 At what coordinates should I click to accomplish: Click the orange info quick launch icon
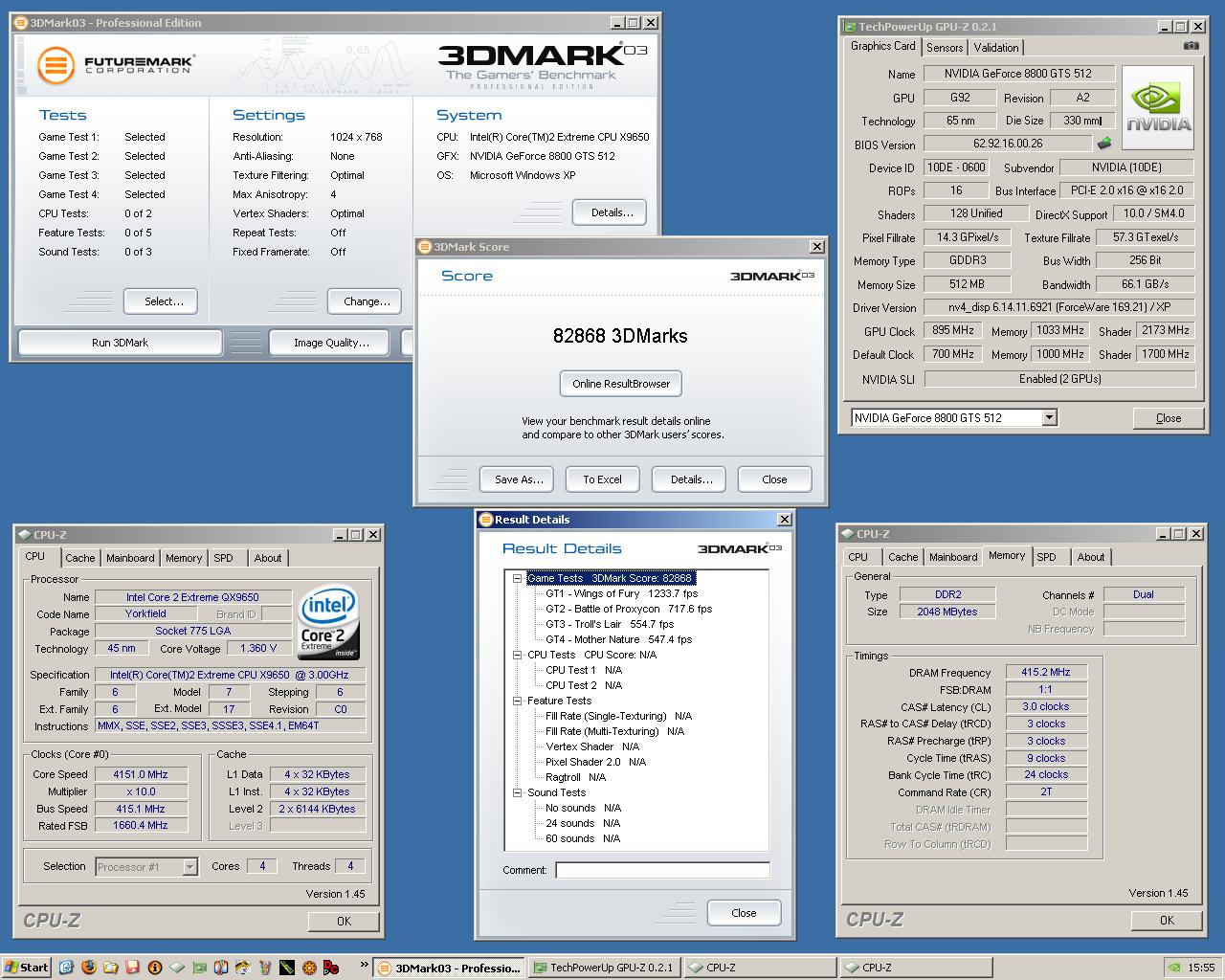(x=155, y=967)
